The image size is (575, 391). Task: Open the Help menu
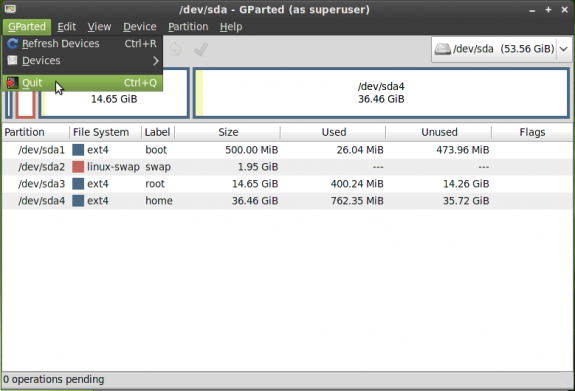(231, 27)
